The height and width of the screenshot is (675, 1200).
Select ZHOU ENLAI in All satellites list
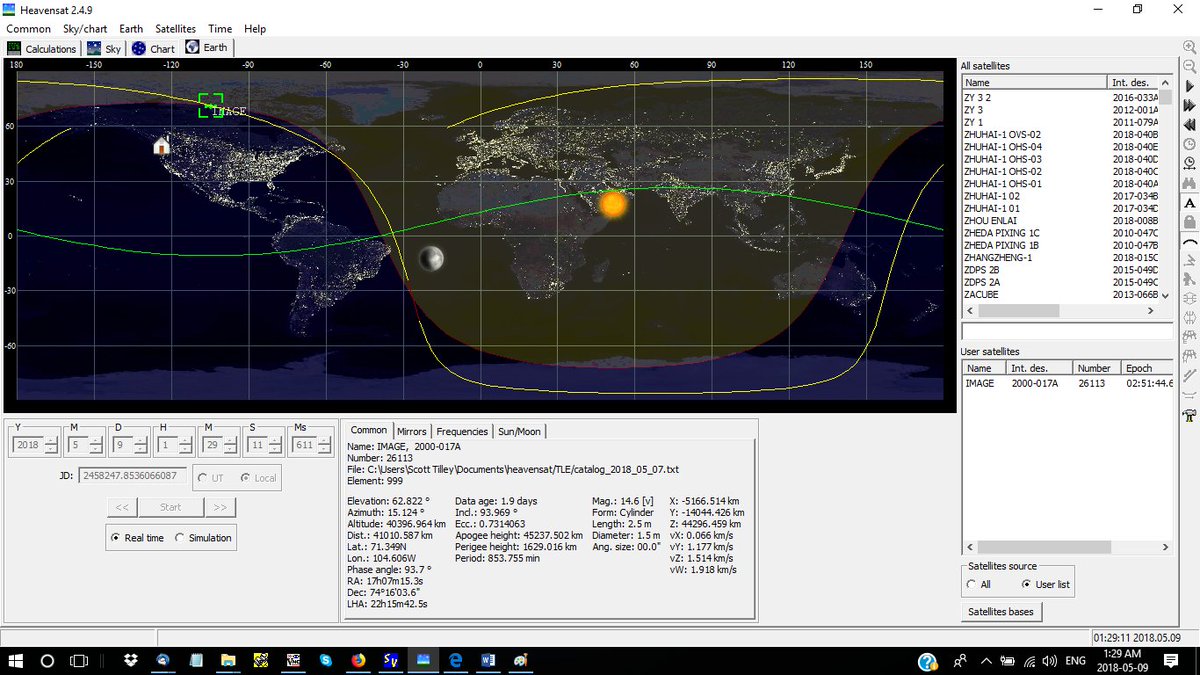[989, 221]
